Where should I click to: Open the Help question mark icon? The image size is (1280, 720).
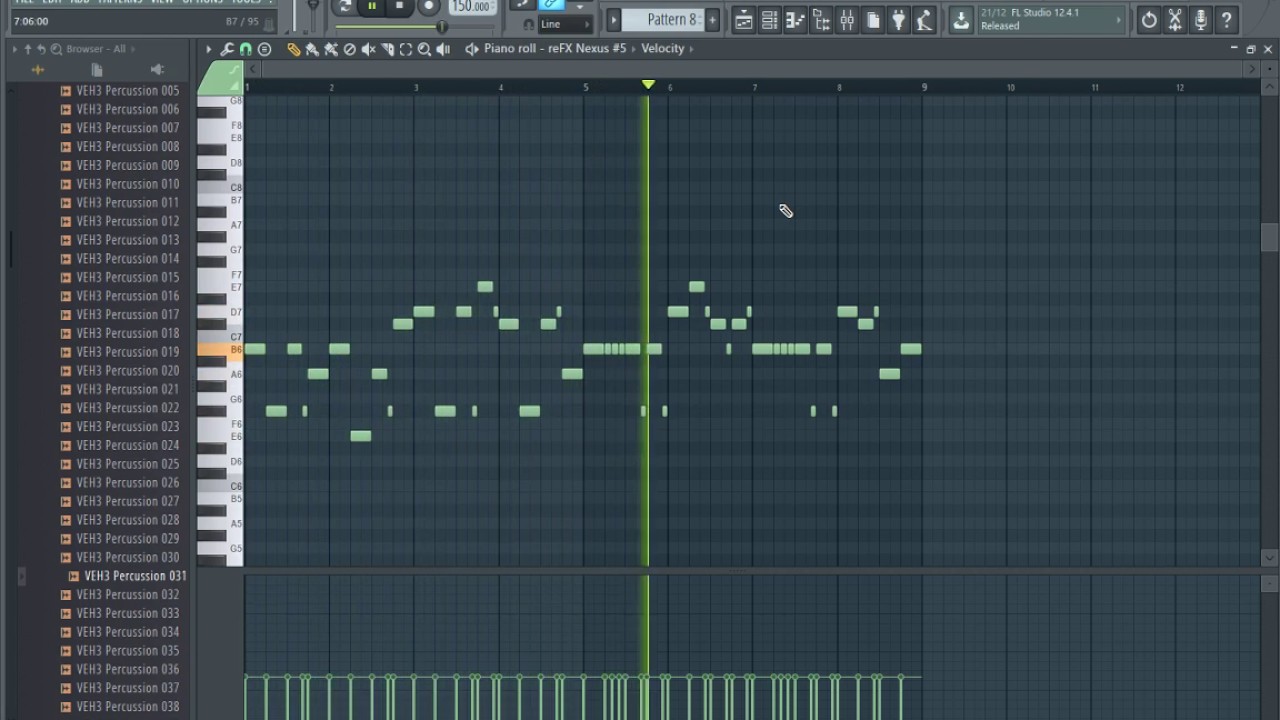point(1227,20)
